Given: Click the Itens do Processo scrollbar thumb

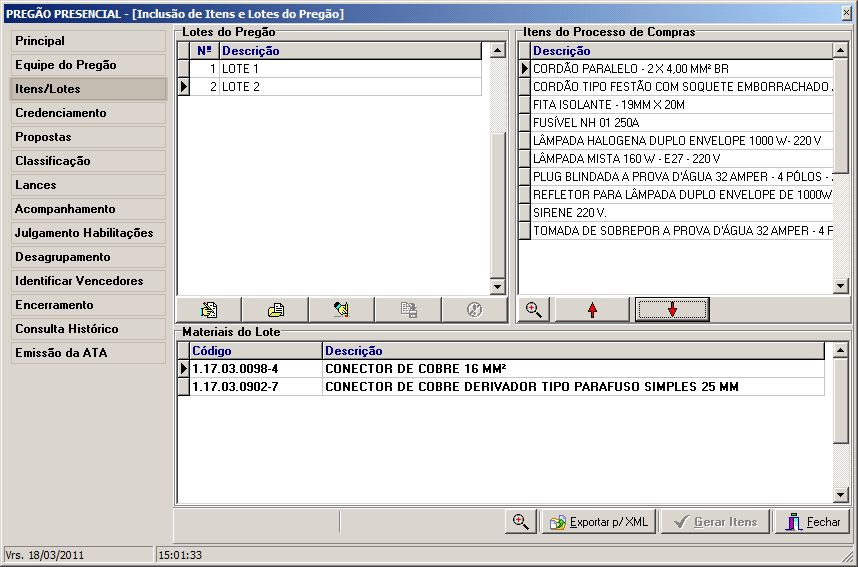Looking at the screenshot, I should click(840, 116).
